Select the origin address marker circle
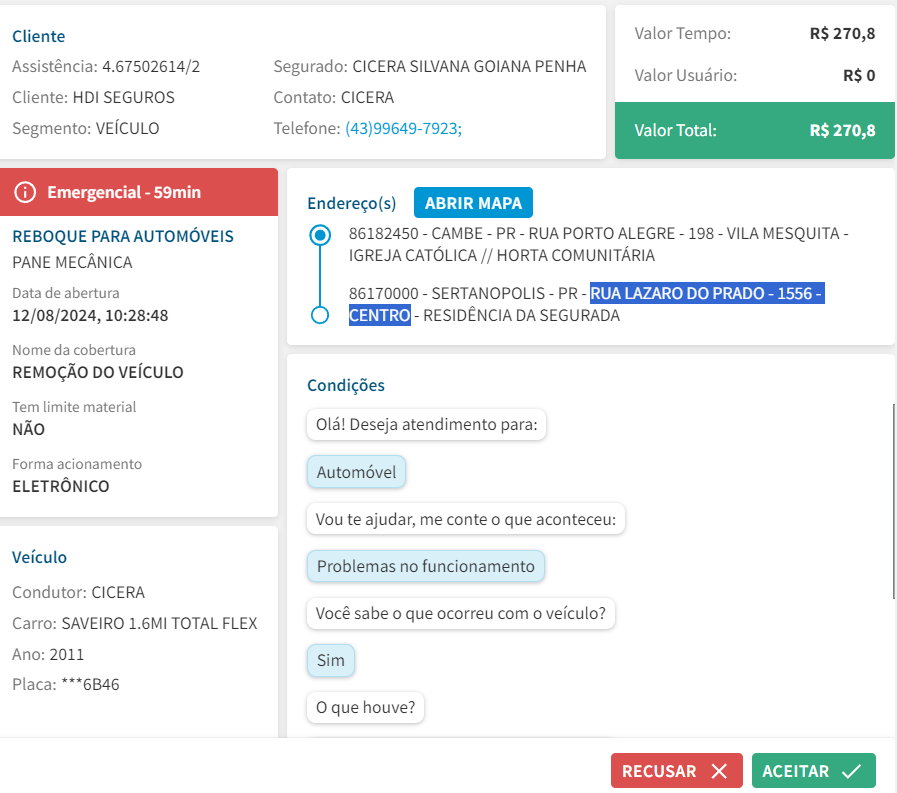This screenshot has height=793, width=897. [320, 235]
